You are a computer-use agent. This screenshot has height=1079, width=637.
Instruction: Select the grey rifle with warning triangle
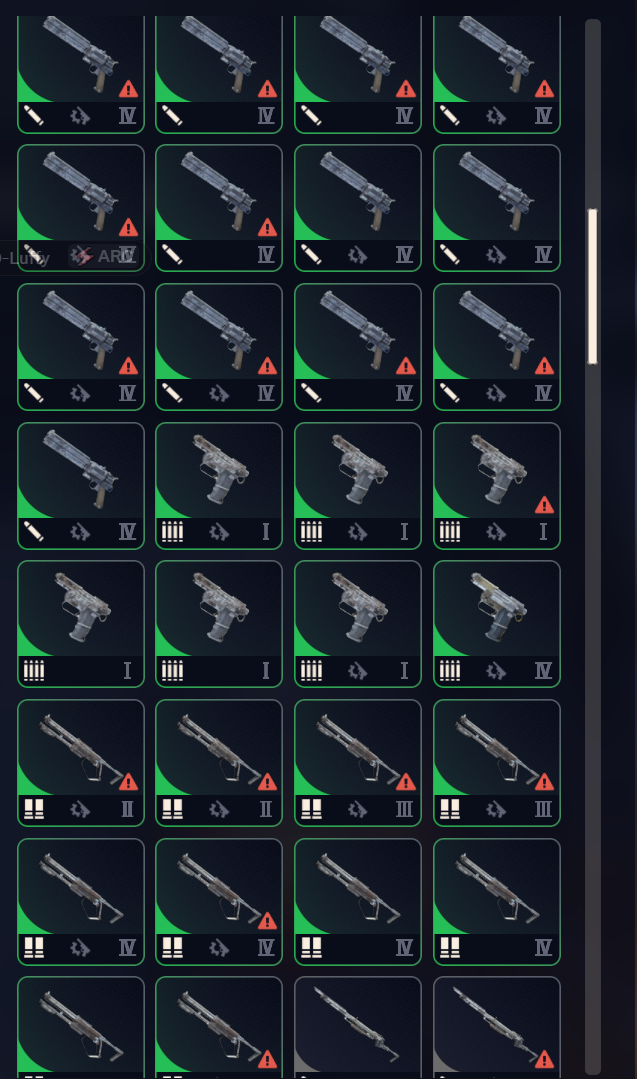(497, 1027)
